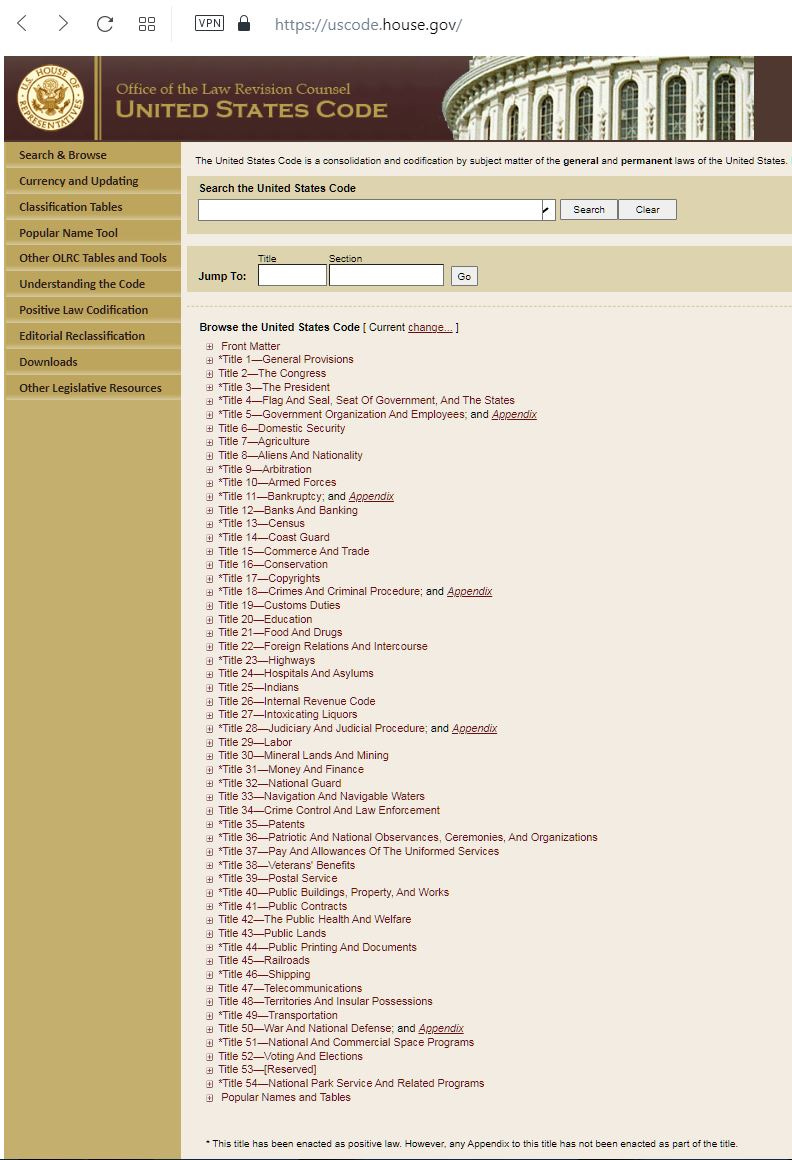792x1160 pixels.
Task: Select Title 8—Aliens And Nationality
Action: 291,455
